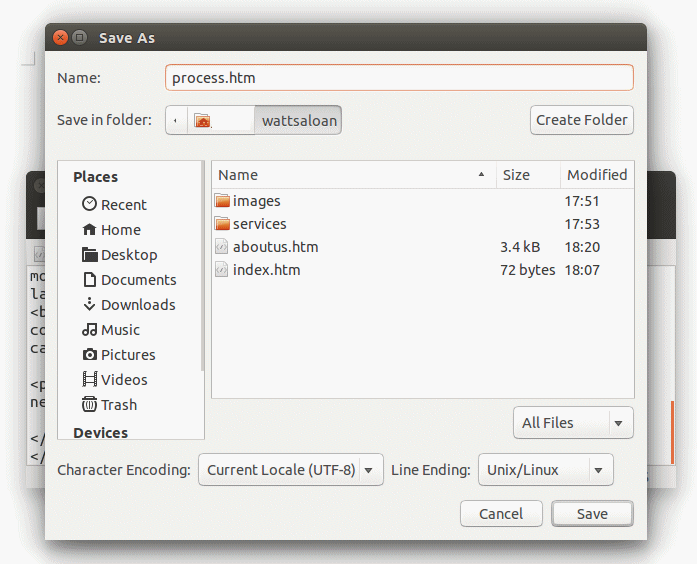Click the aboutus.htm file icon
697x564 pixels.
tap(221, 247)
